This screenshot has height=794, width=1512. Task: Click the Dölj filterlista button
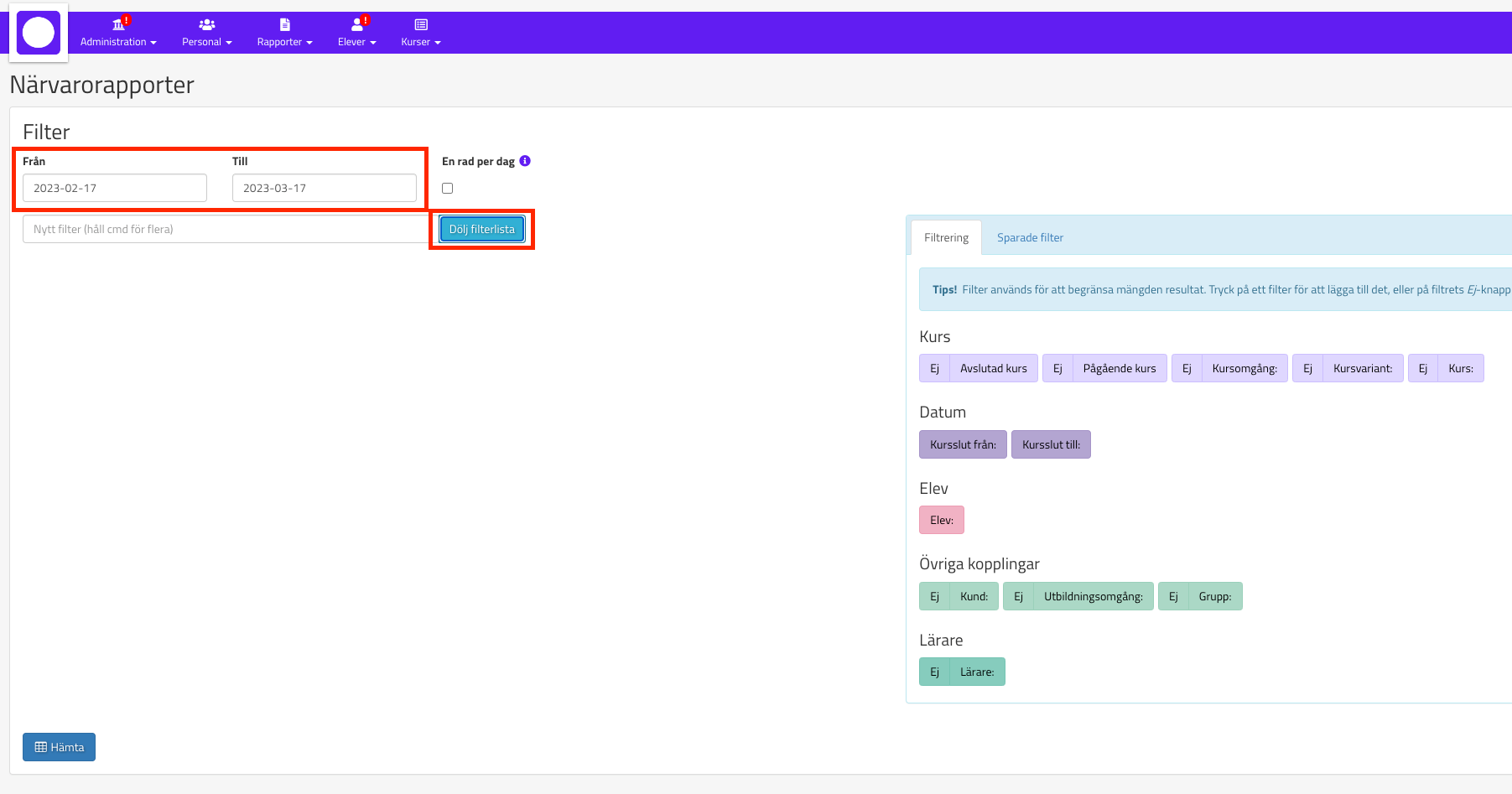(x=482, y=230)
